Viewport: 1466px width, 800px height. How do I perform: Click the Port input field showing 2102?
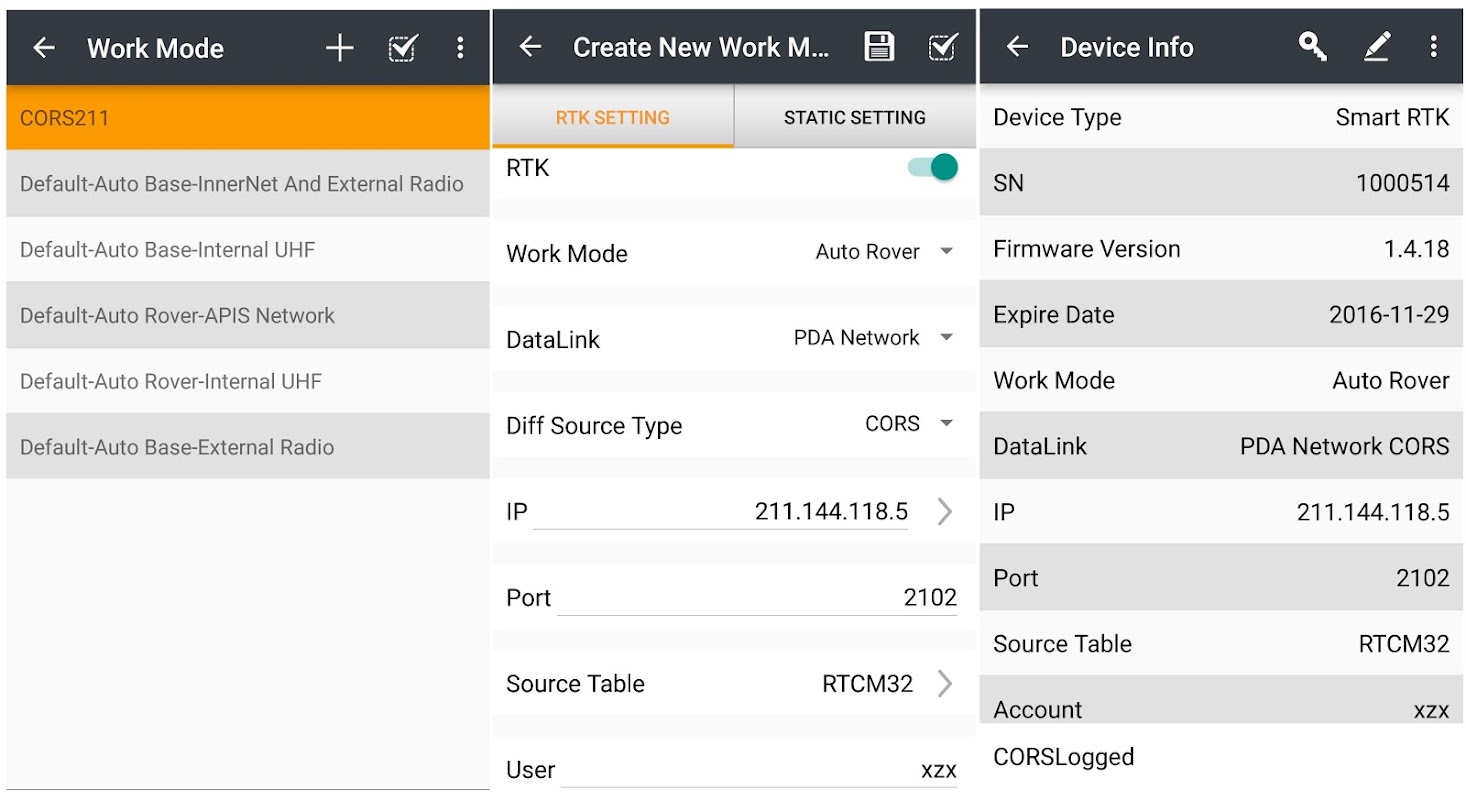(x=756, y=597)
